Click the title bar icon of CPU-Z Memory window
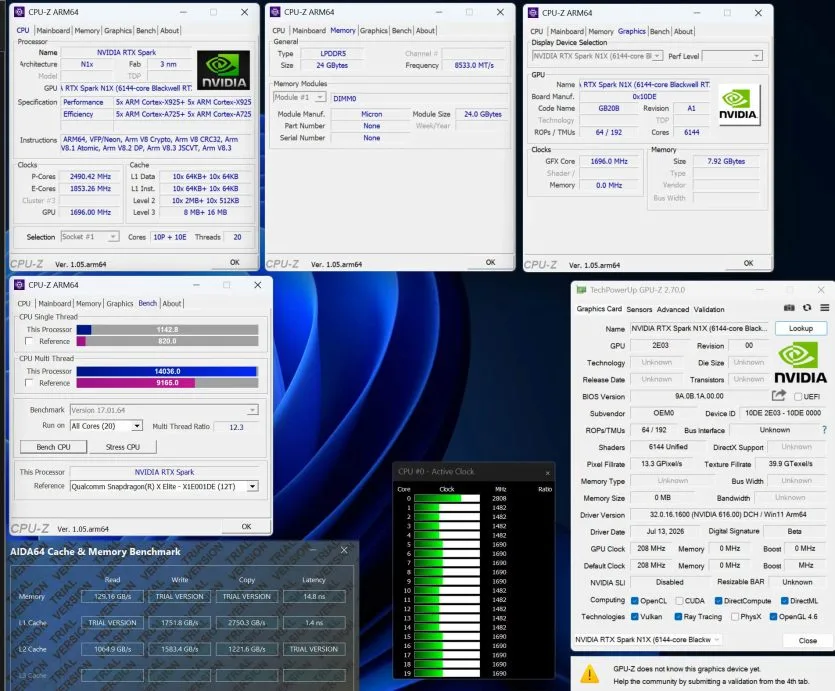Viewport: 835px width, 691px height. tap(275, 12)
